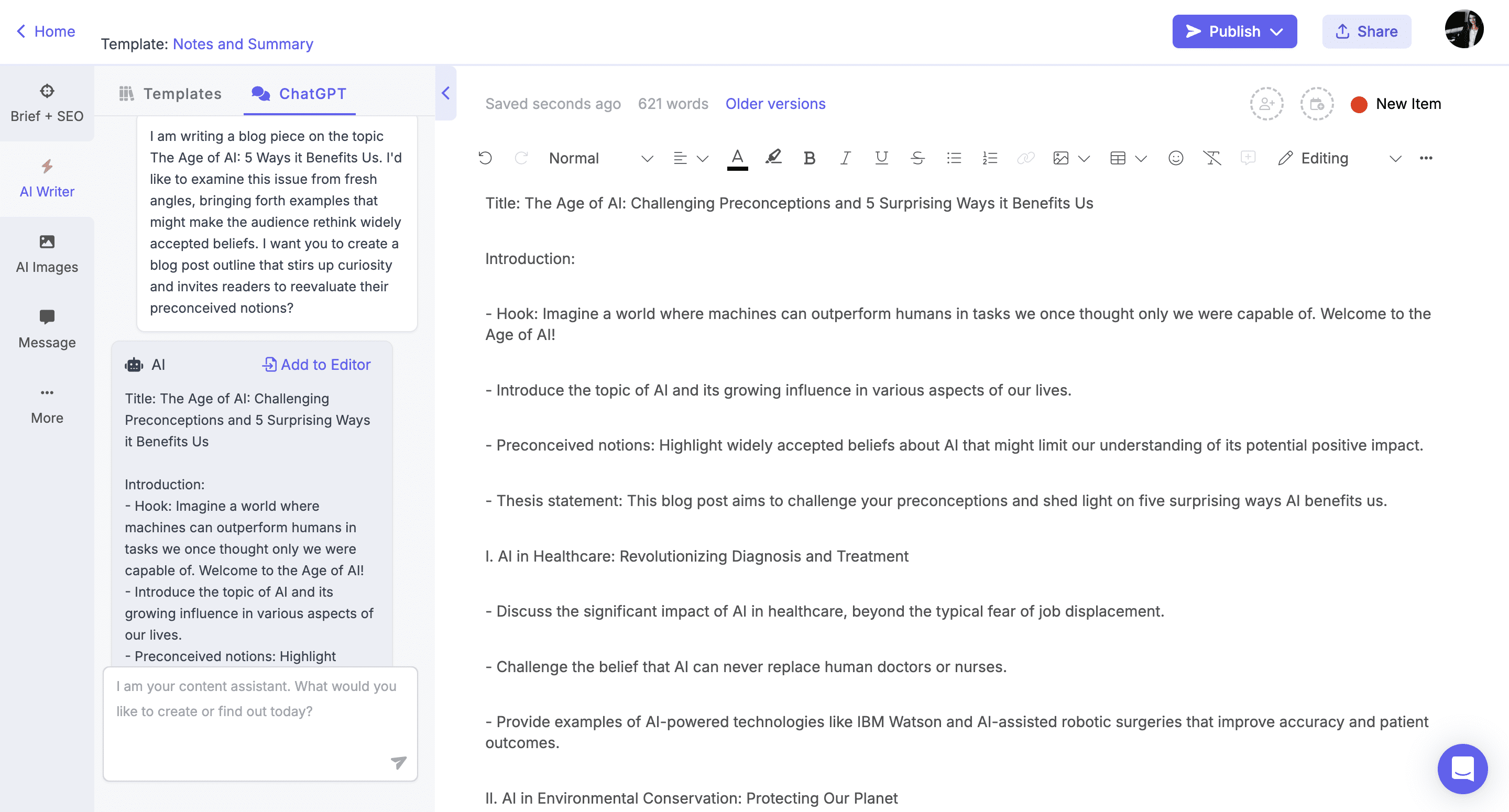The height and width of the screenshot is (812, 1509).
Task: Click the Italic formatting icon
Action: point(845,158)
